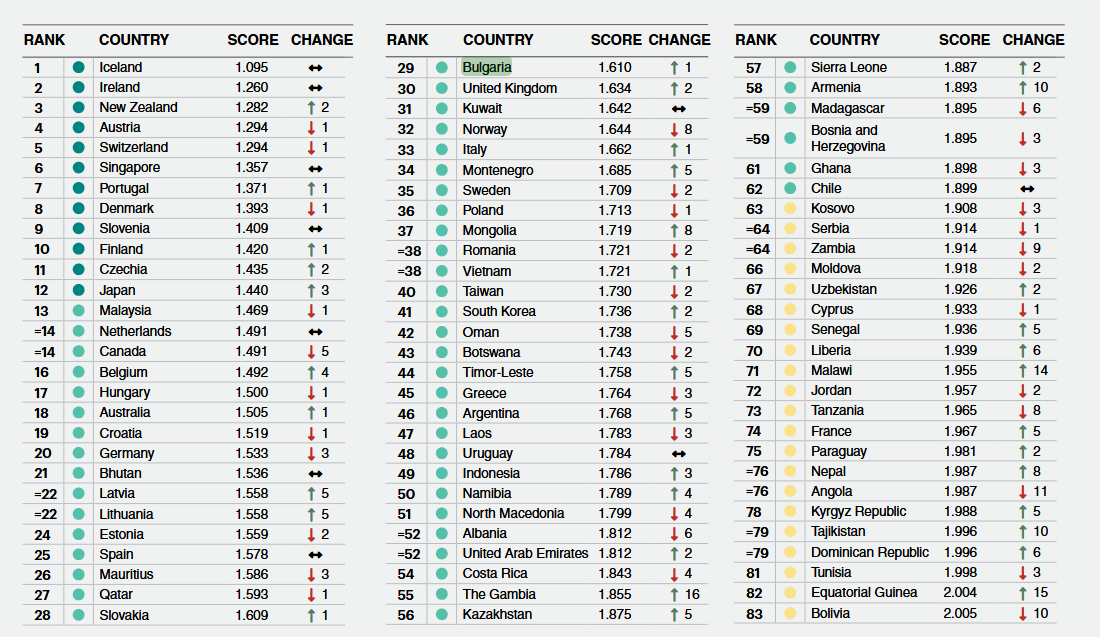Click the light green dot beside Sierra Leone
1100x637 pixels.
(790, 68)
